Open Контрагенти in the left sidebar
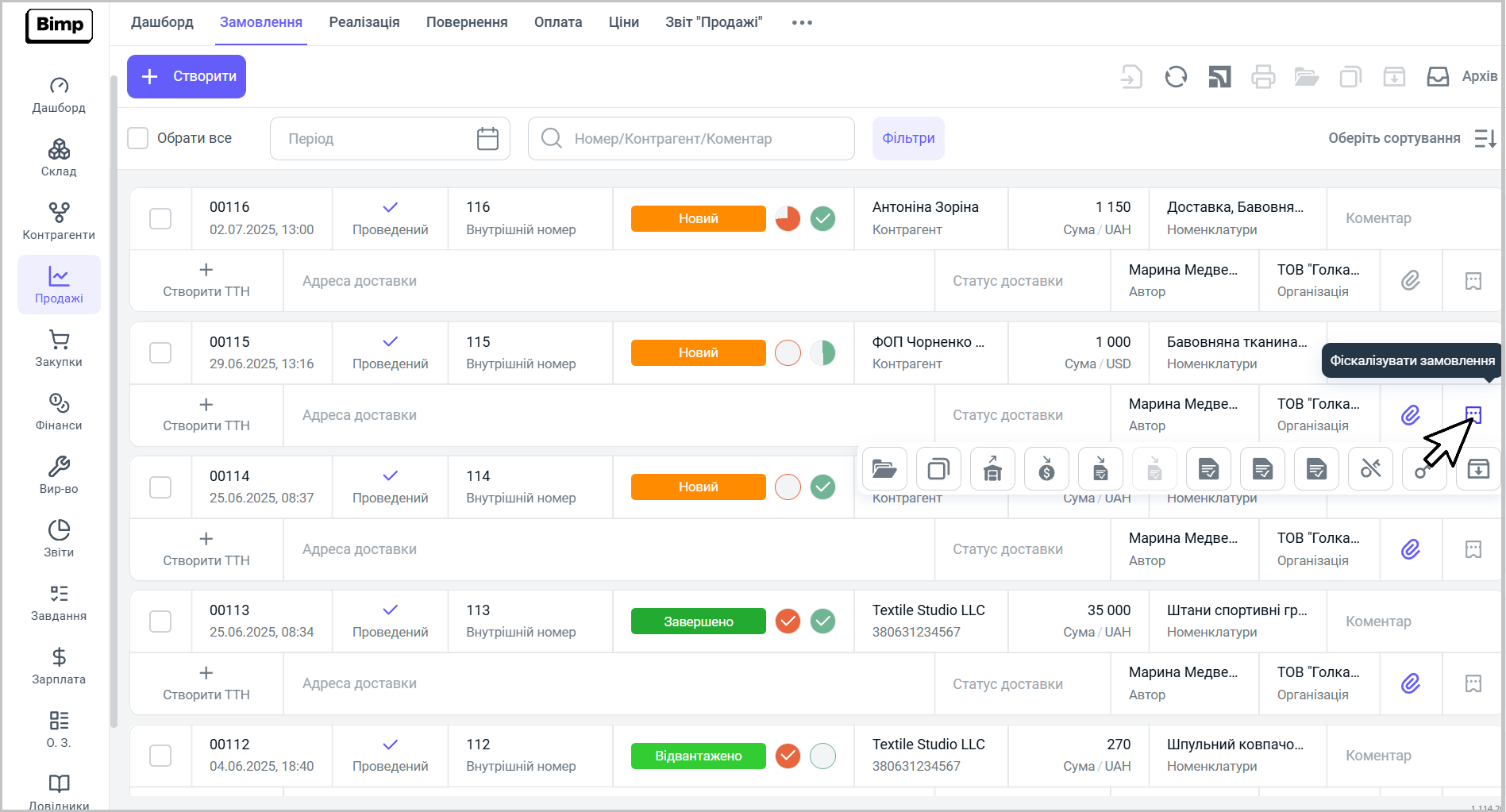This screenshot has width=1506, height=812. [59, 221]
